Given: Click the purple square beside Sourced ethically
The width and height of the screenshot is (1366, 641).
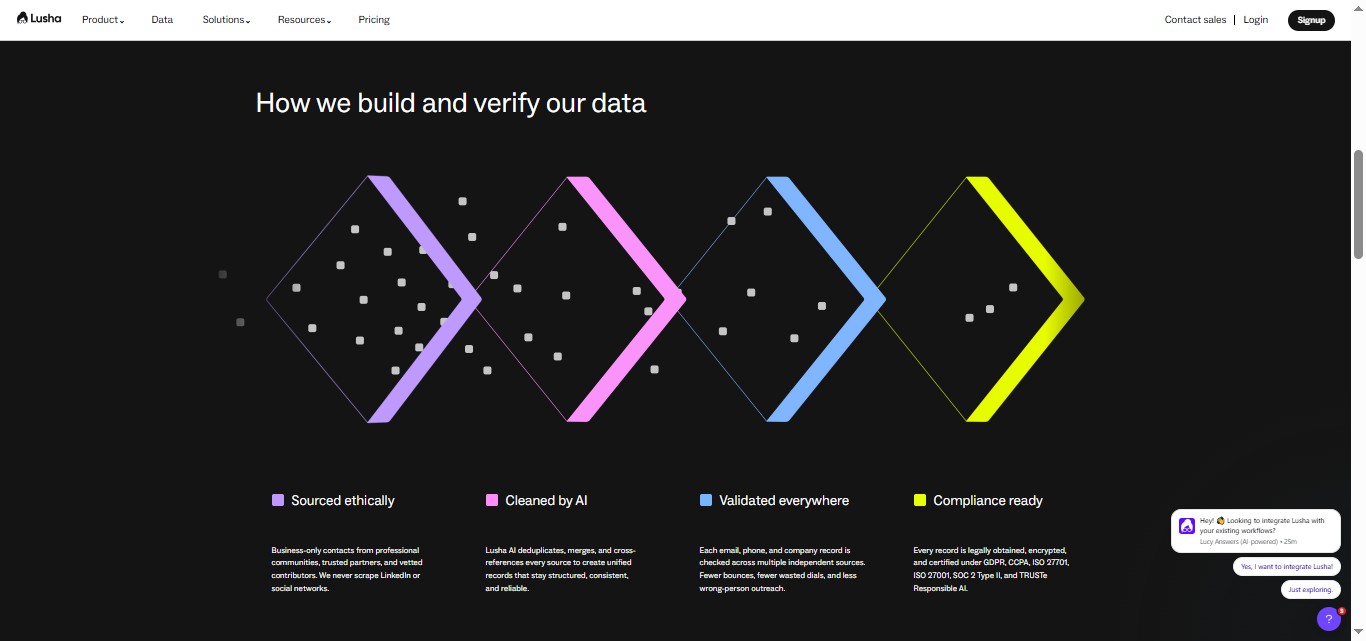Looking at the screenshot, I should (278, 500).
